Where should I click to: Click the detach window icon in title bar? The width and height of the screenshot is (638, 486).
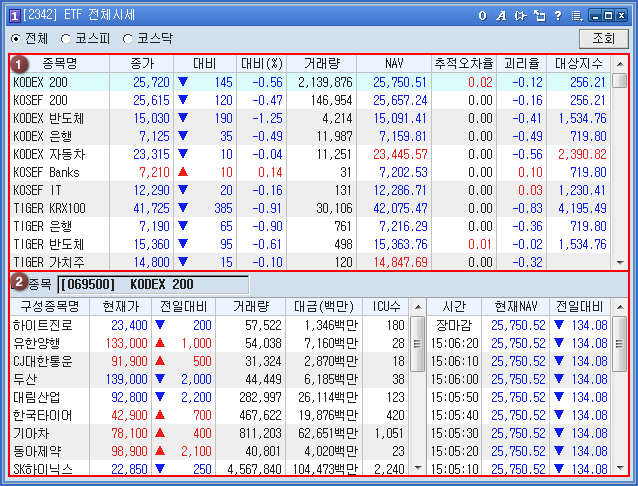click(x=538, y=15)
